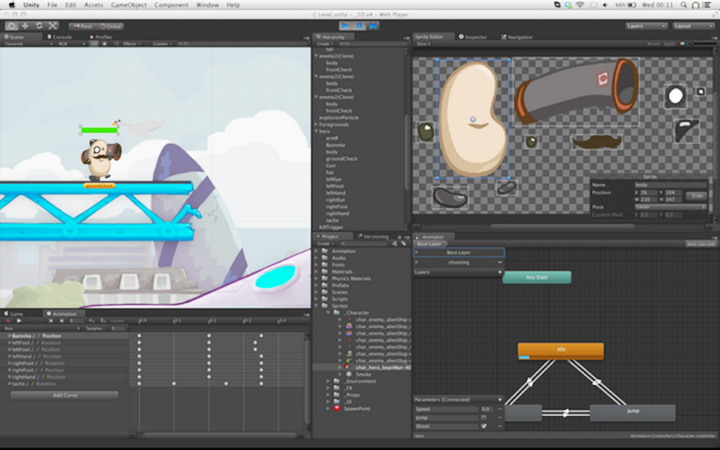This screenshot has height=450, width=720.
Task: Open the Spotlight search icon in menu bar
Action: tap(684, 5)
